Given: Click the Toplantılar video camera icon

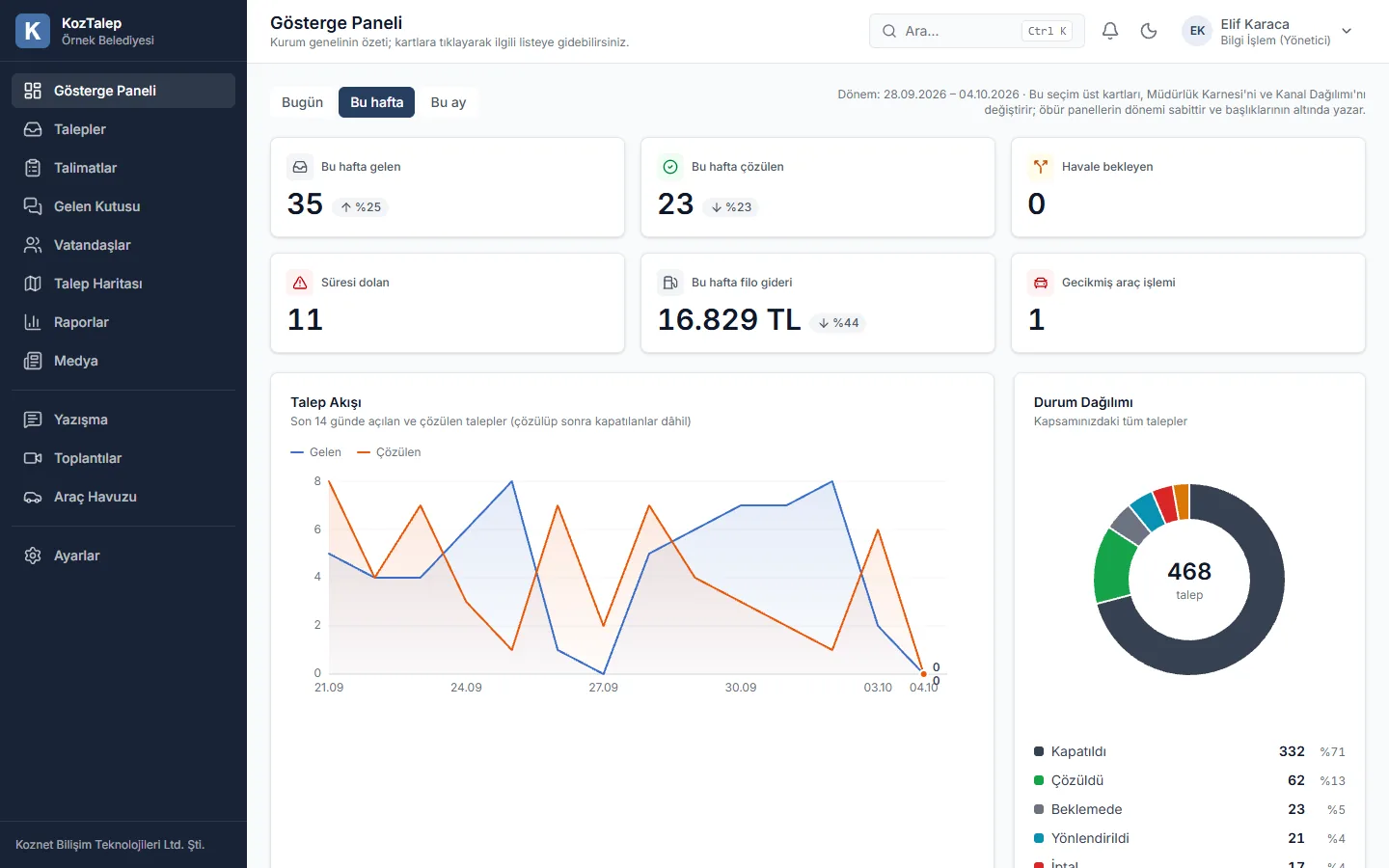Looking at the screenshot, I should [33, 458].
